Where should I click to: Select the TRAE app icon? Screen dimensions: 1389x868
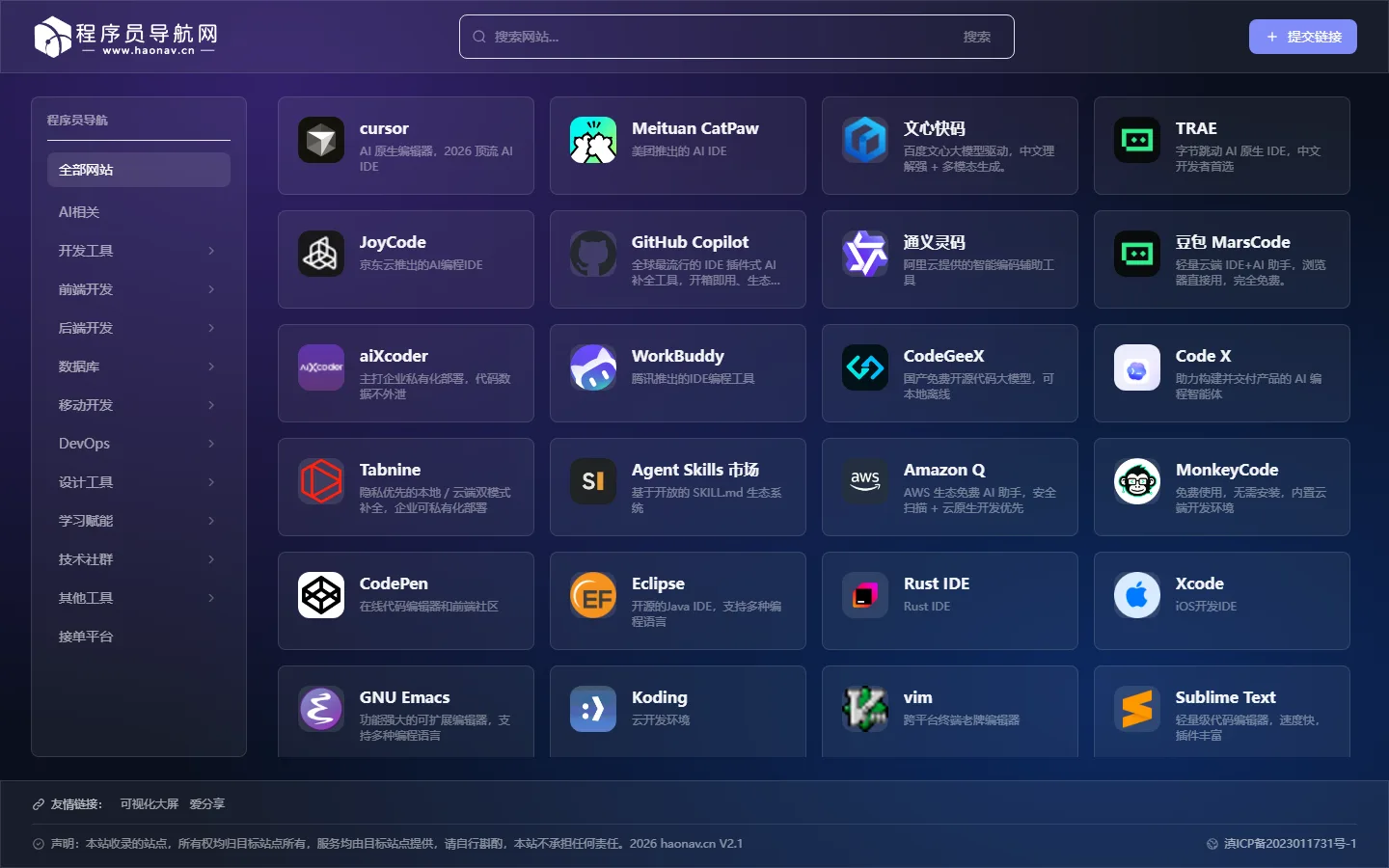pos(1137,140)
